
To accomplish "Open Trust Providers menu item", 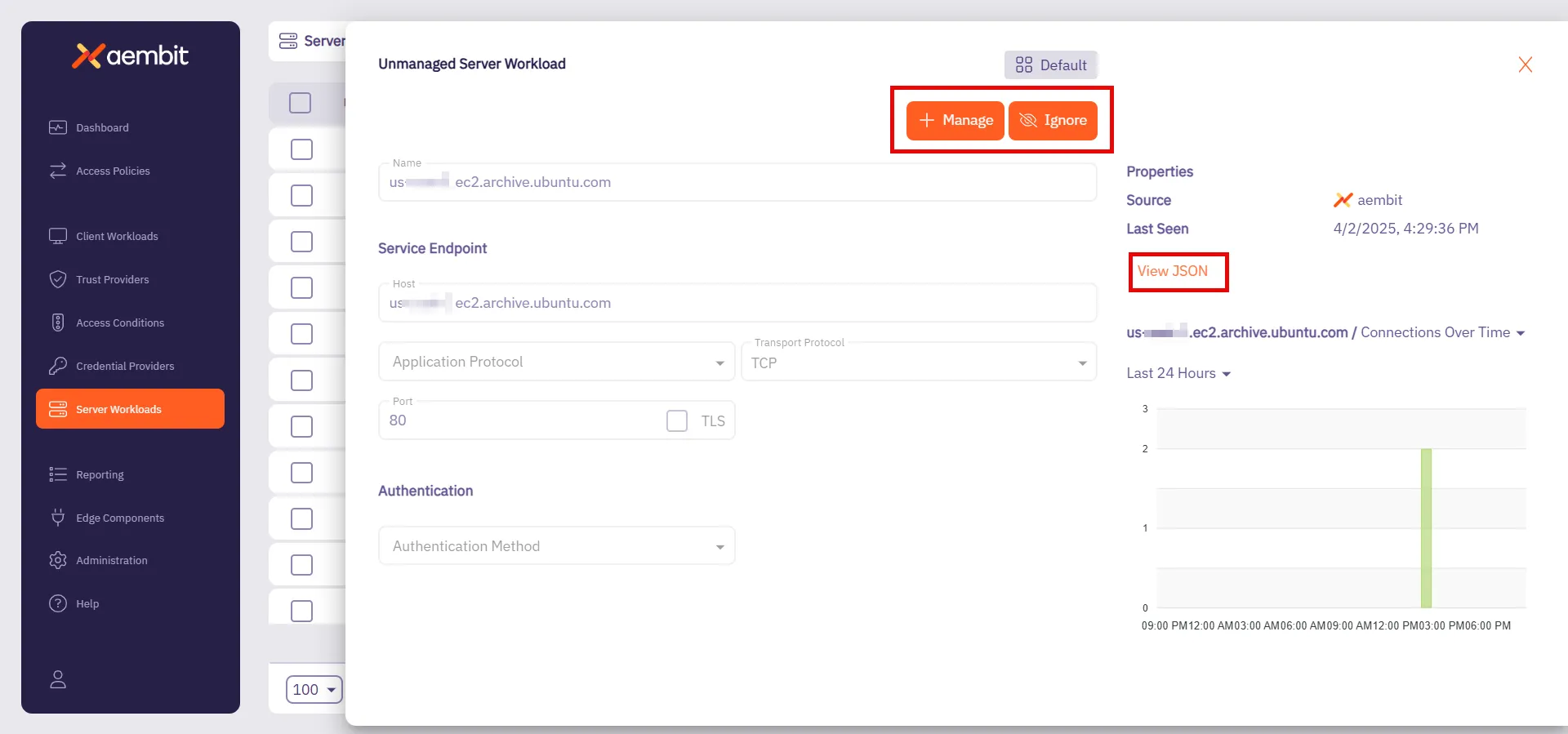I will coord(113,279).
